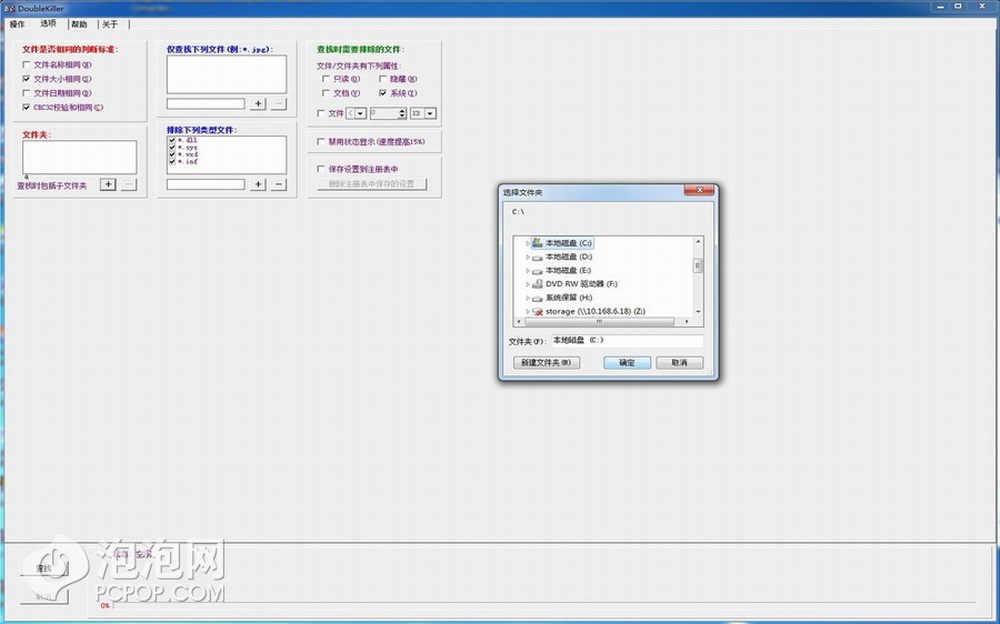The image size is (1000, 624).
Task: Tick the disable status display checkbox
Action: [x=321, y=142]
